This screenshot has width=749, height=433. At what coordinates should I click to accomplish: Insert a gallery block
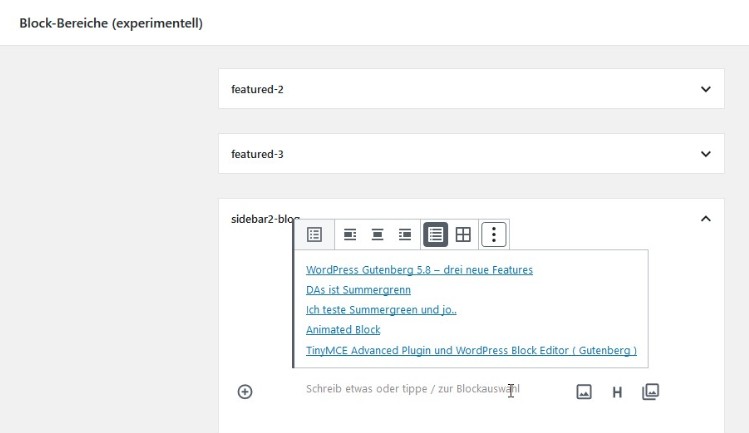point(650,392)
